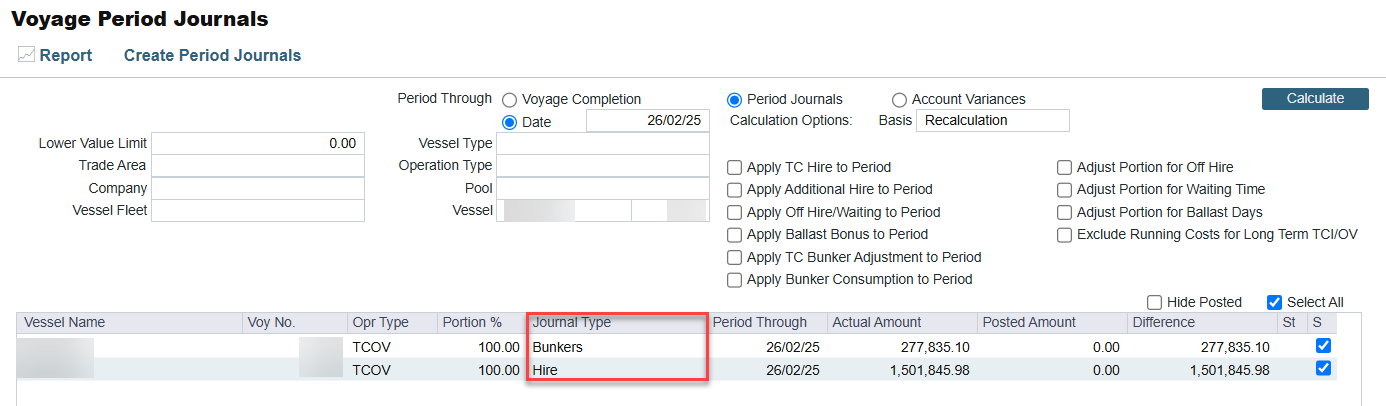The image size is (1386, 406).
Task: Deselect the Bunkers row checkbox
Action: (1323, 346)
